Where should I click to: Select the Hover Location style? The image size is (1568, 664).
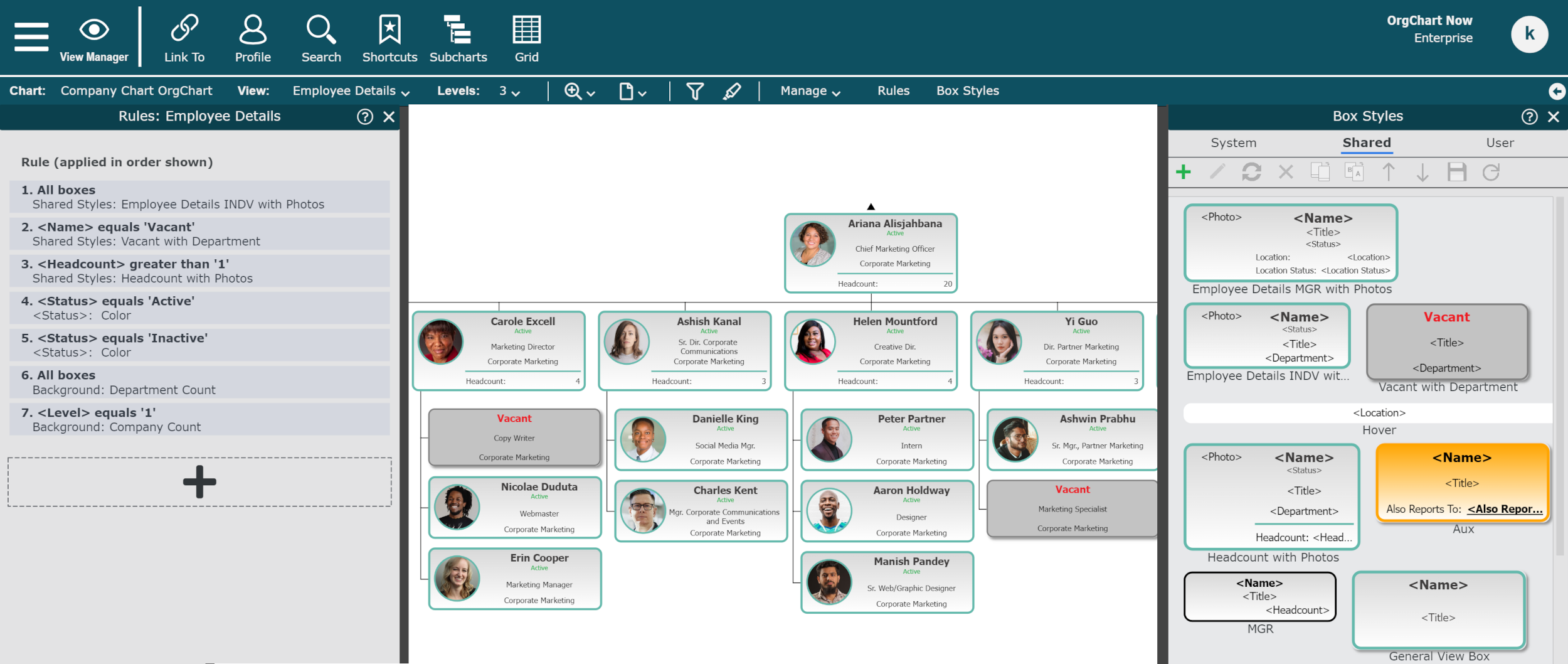point(1367,413)
